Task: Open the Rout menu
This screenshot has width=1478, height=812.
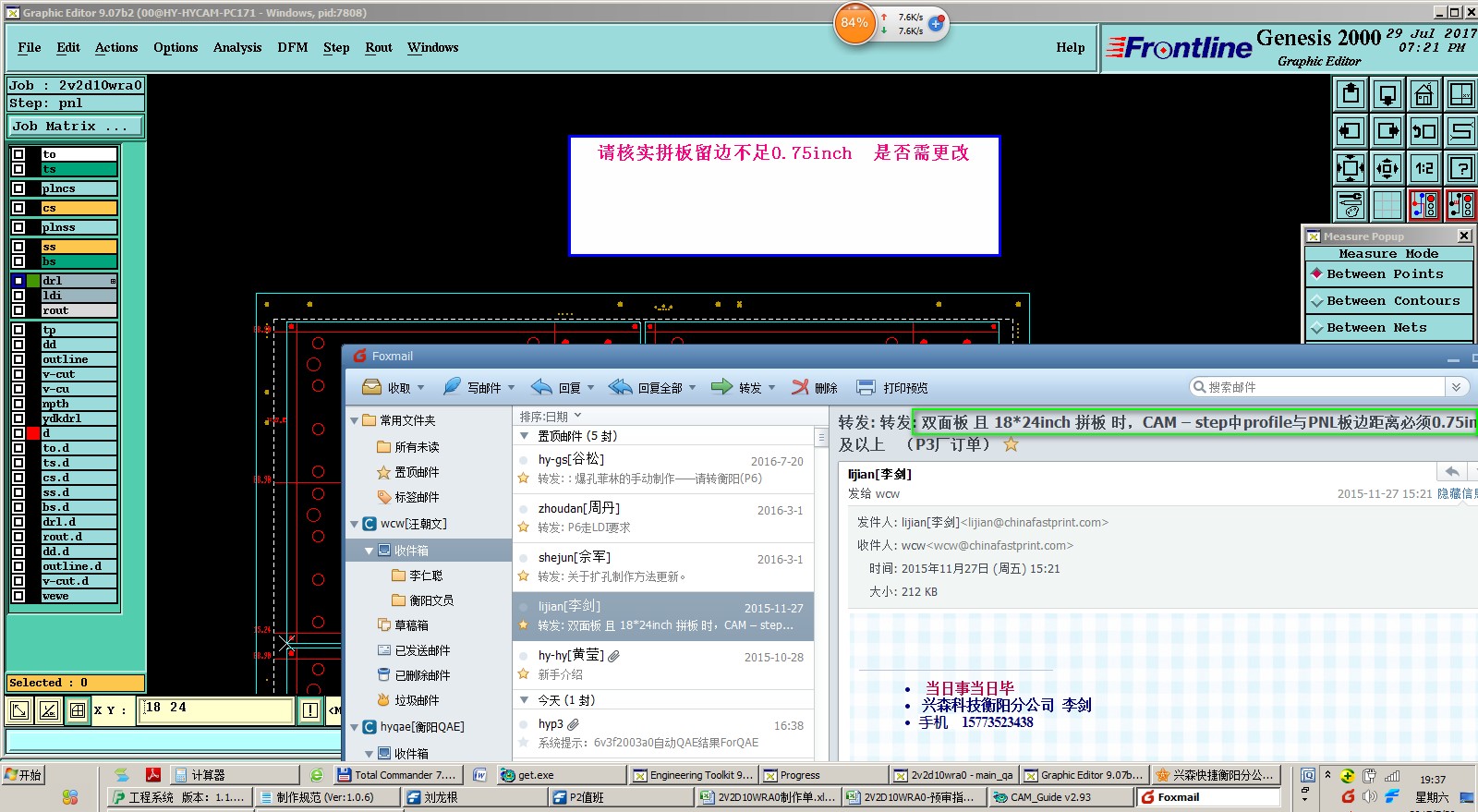Action: 379,48
